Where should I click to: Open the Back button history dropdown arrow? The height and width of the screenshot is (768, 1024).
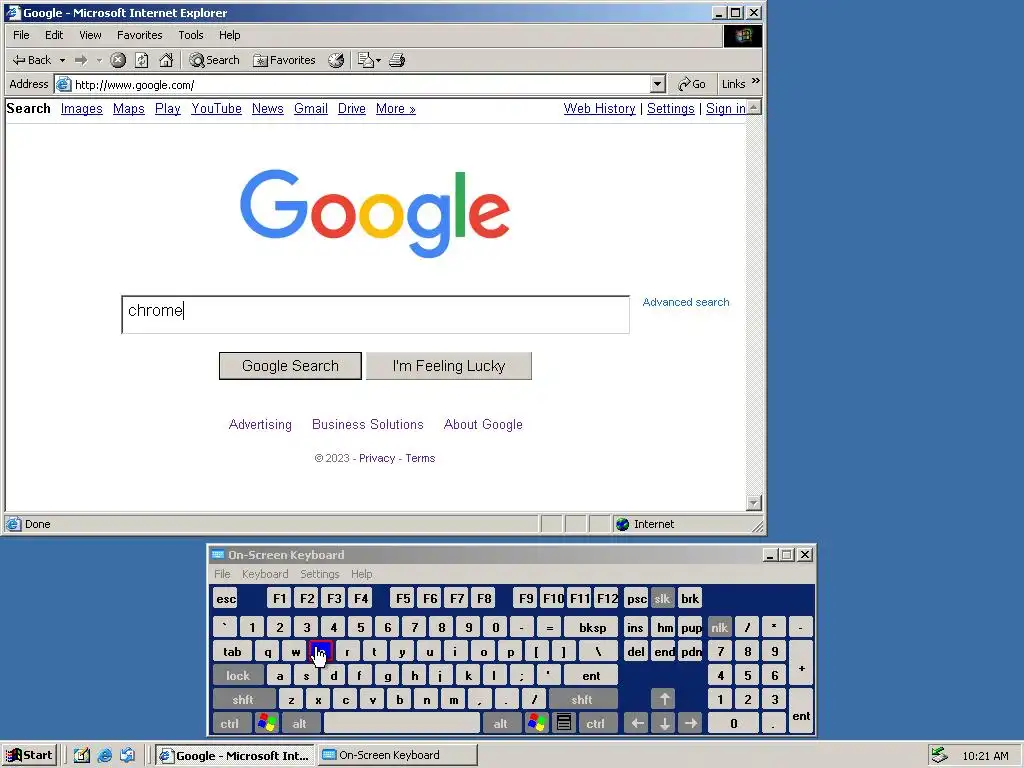(62, 60)
